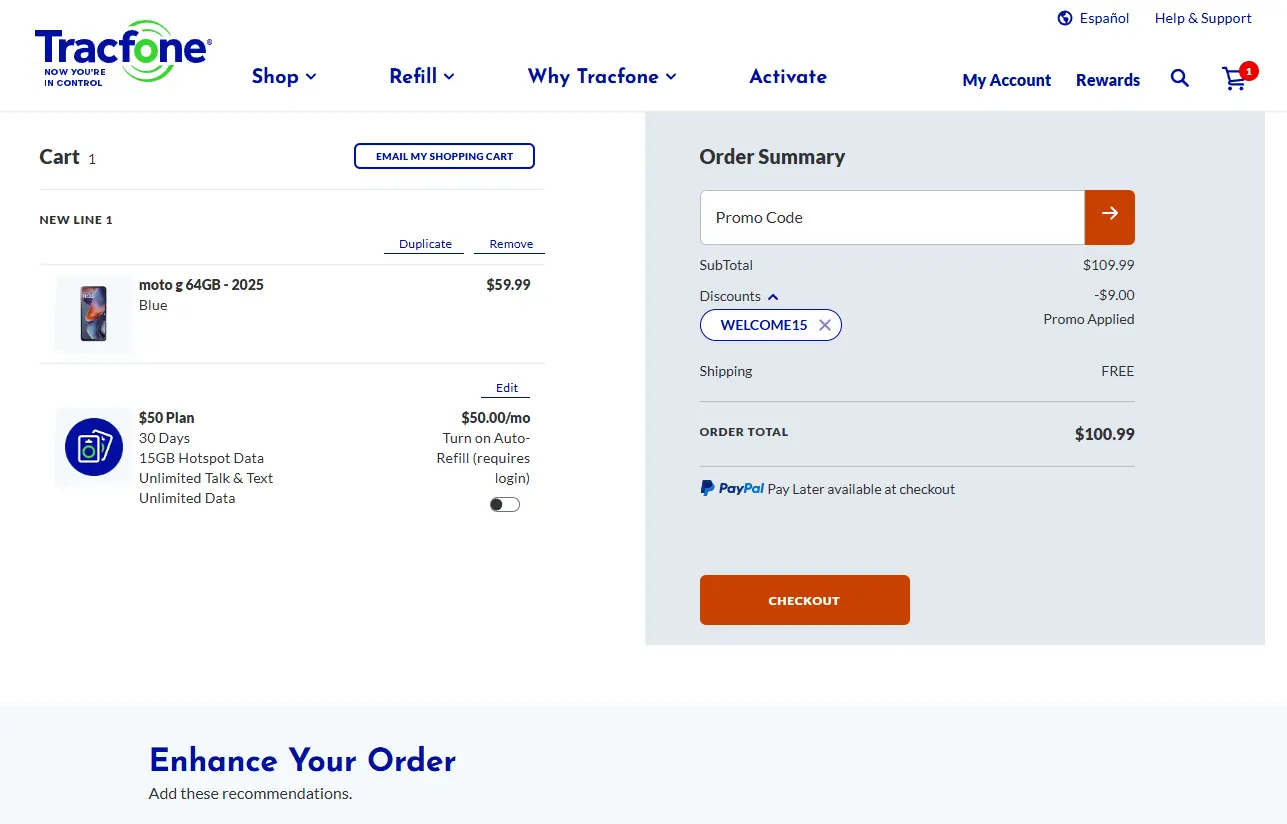Expand the Shop dropdown menu
The width and height of the screenshot is (1287, 824).
tap(284, 76)
